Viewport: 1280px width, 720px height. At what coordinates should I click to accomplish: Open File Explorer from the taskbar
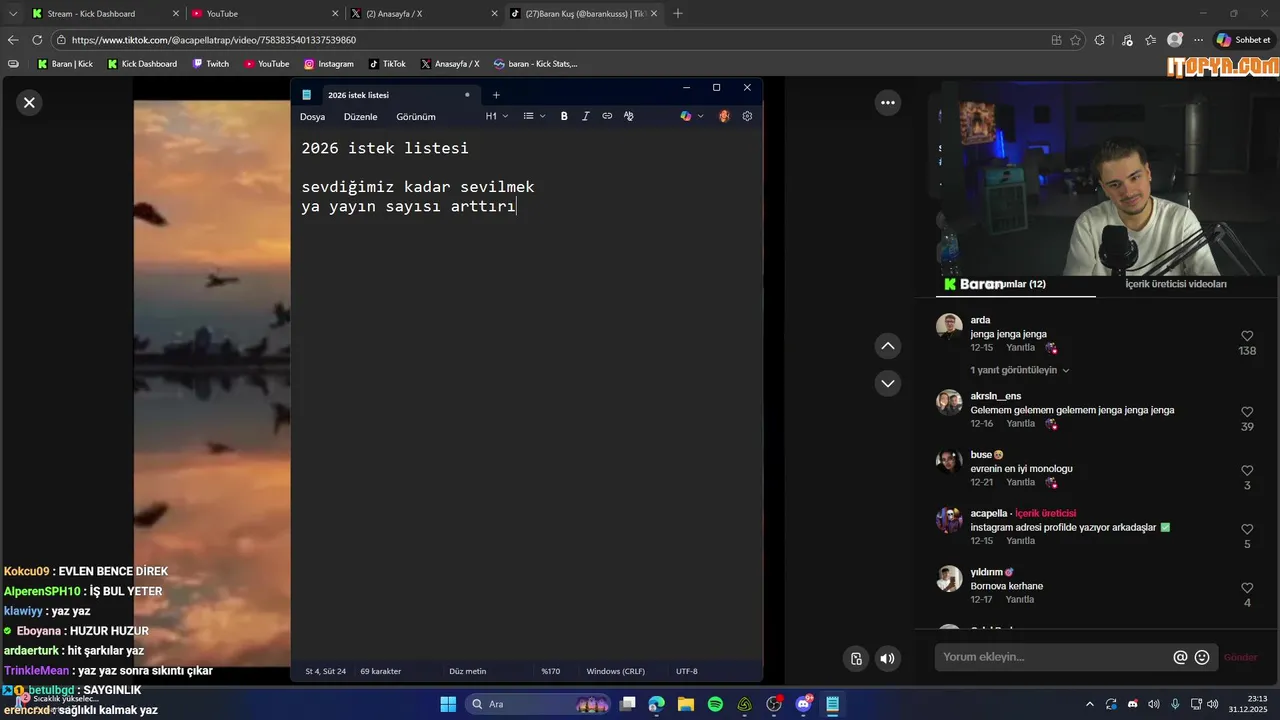[686, 704]
